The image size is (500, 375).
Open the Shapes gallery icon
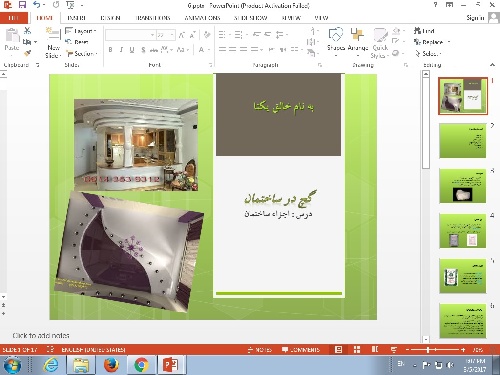point(336,34)
